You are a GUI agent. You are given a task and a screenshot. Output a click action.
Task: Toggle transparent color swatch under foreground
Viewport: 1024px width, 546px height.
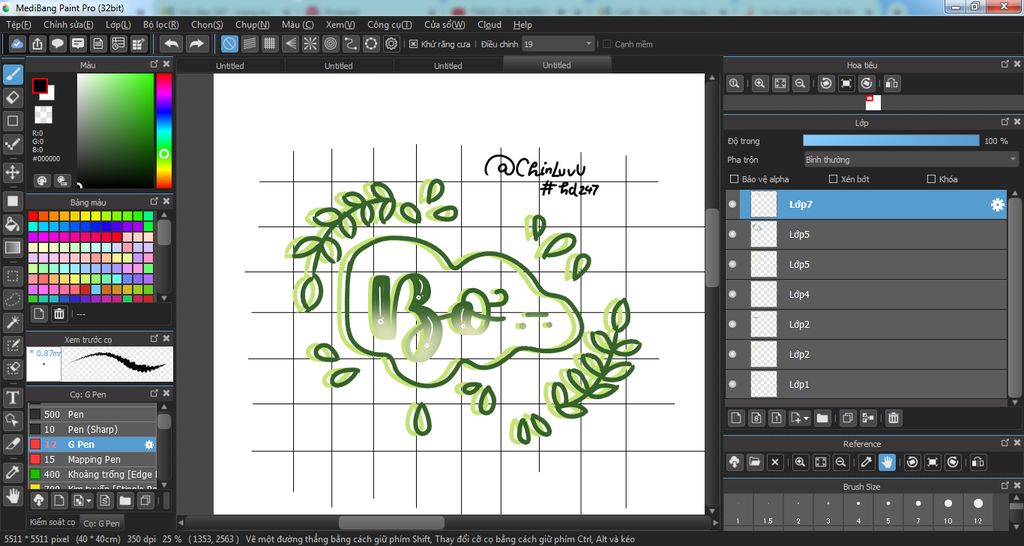(43, 115)
